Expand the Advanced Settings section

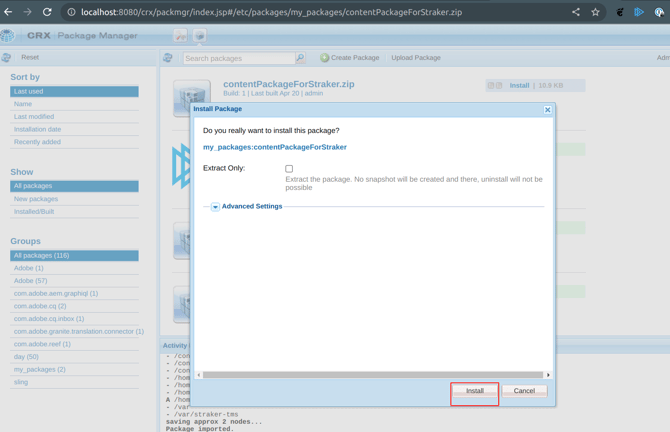pos(215,207)
